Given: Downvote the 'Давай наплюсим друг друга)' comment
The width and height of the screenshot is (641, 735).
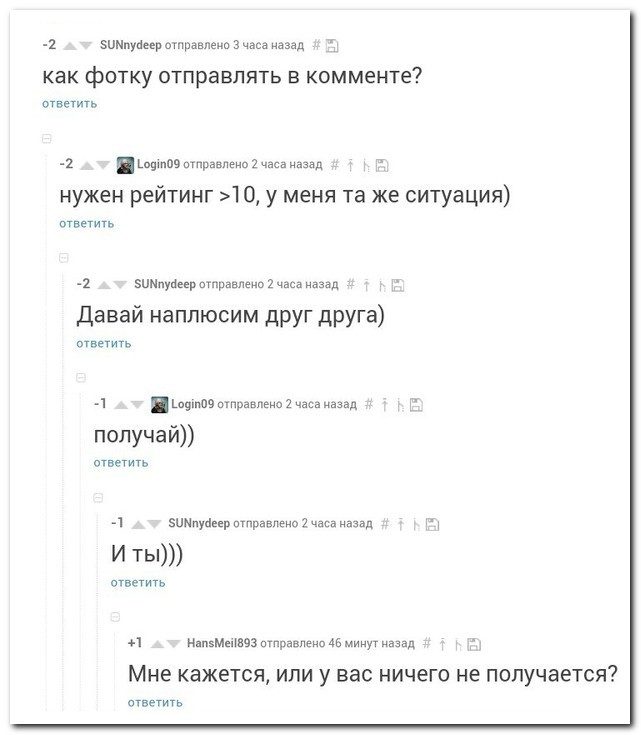Looking at the screenshot, I should [x=119, y=284].
